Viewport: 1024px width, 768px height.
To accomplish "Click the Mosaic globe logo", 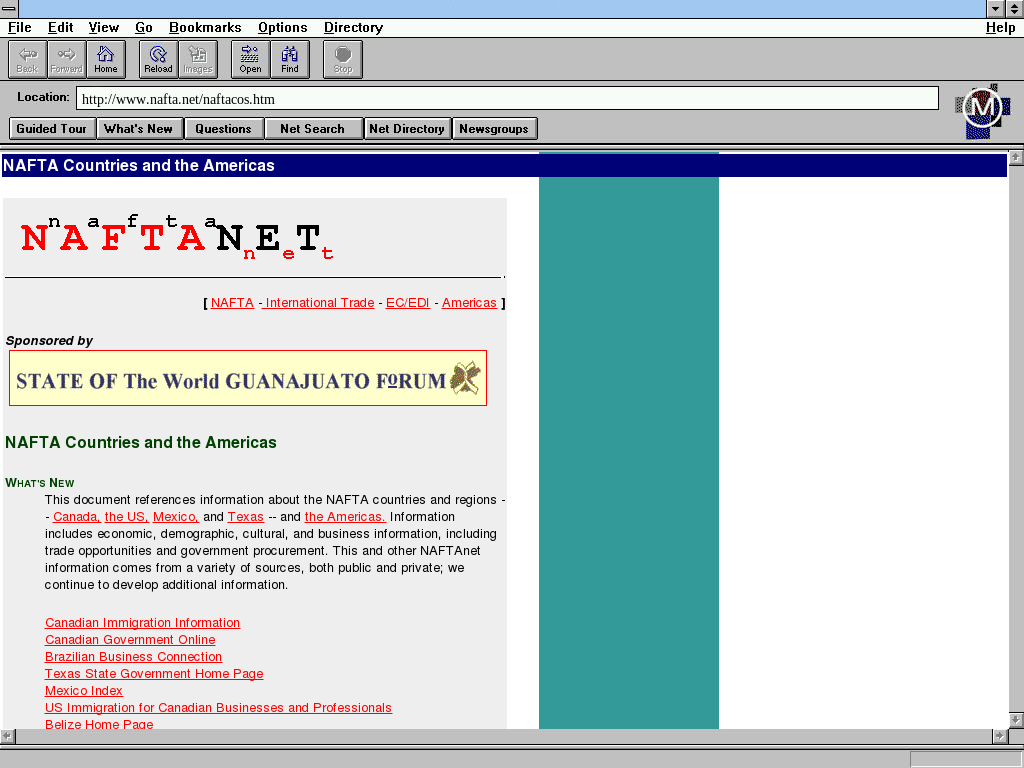I will 982,110.
